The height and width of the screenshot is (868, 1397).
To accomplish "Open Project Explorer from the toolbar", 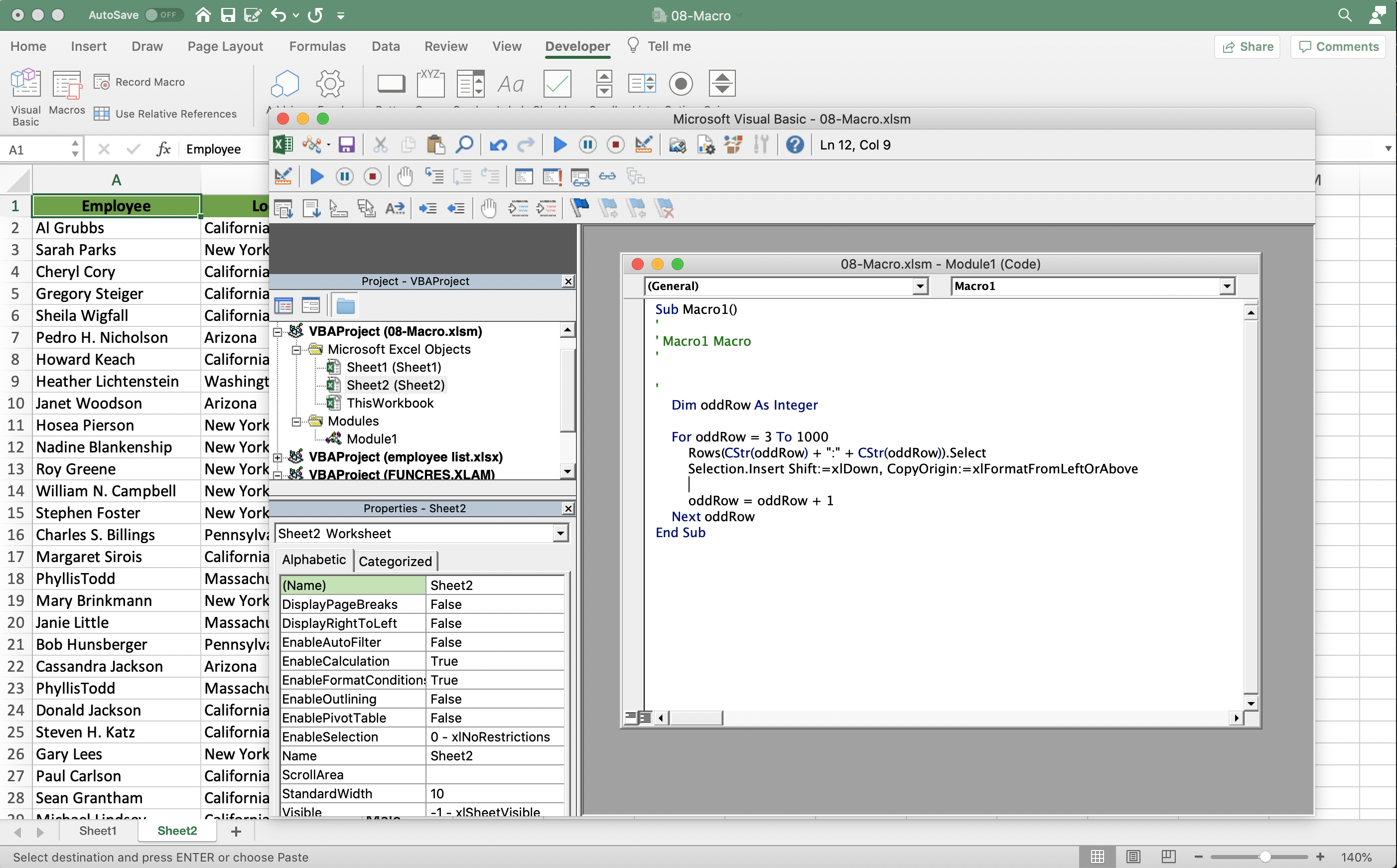I will point(677,145).
